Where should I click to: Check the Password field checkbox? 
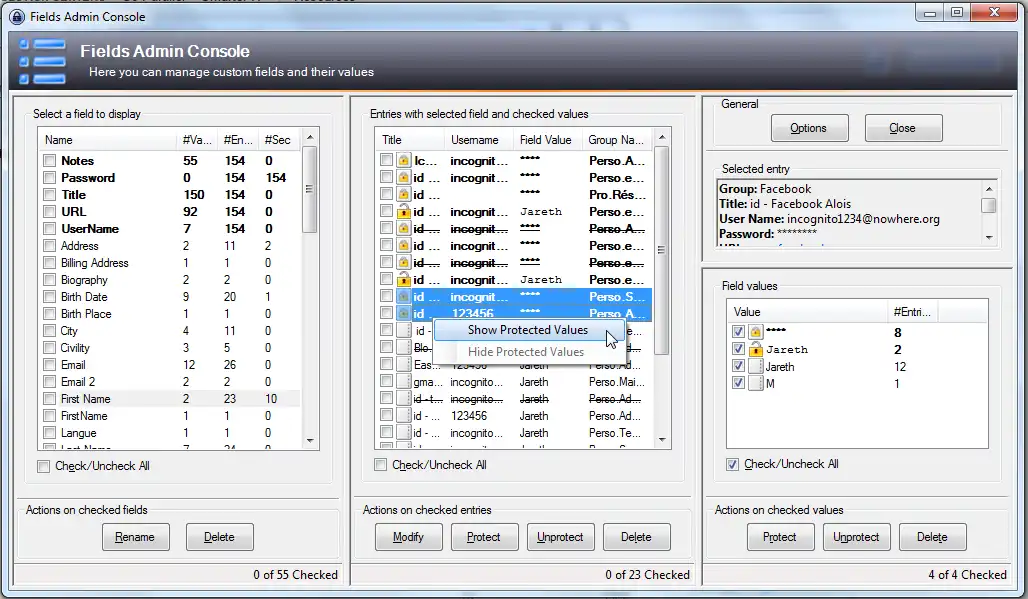49,178
